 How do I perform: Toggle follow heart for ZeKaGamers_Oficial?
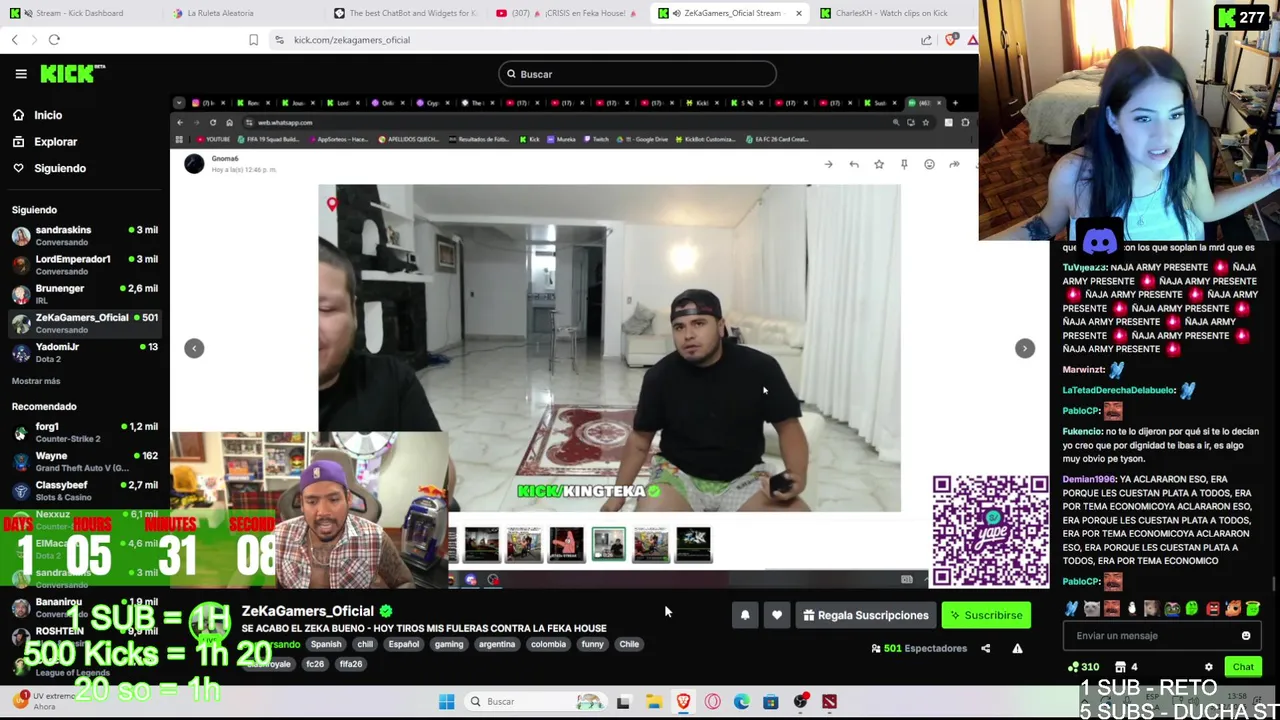[x=777, y=615]
